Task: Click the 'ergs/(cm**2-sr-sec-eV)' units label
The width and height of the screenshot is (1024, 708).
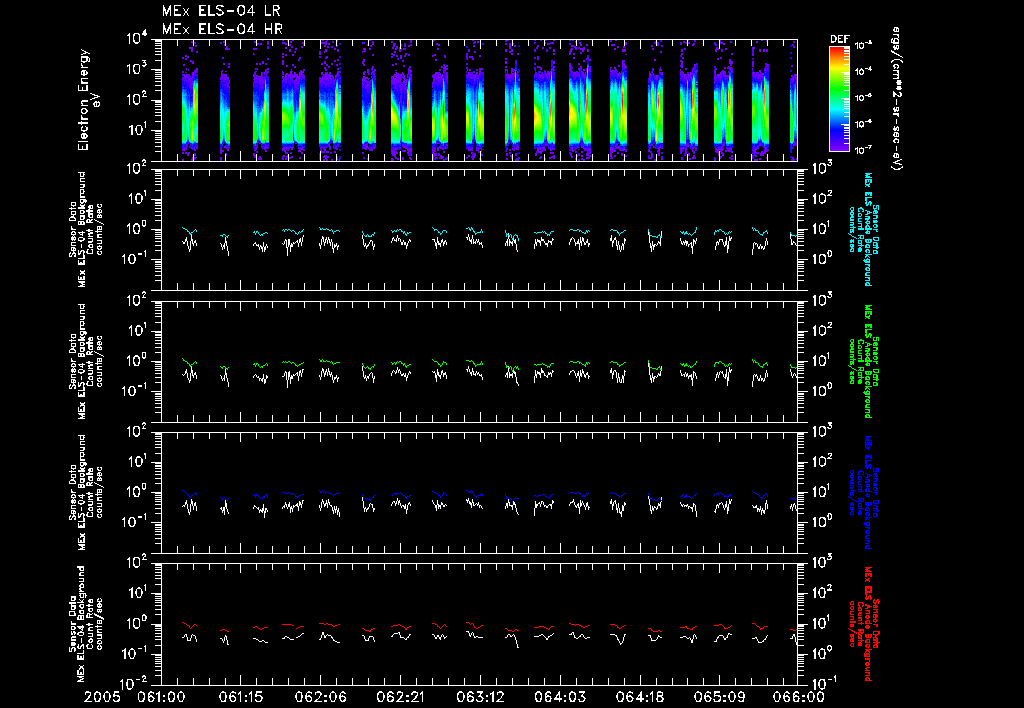Action: click(896, 99)
